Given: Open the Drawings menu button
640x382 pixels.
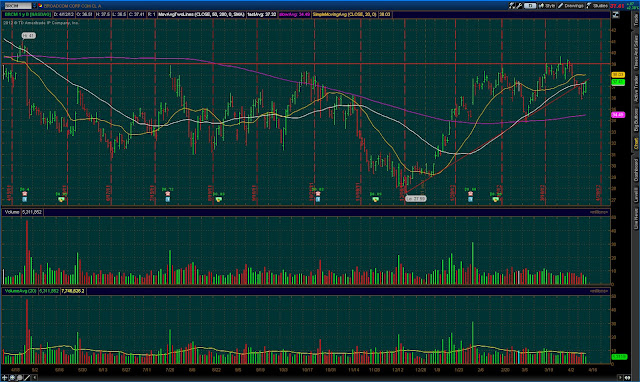Looking at the screenshot, I should click(571, 6).
